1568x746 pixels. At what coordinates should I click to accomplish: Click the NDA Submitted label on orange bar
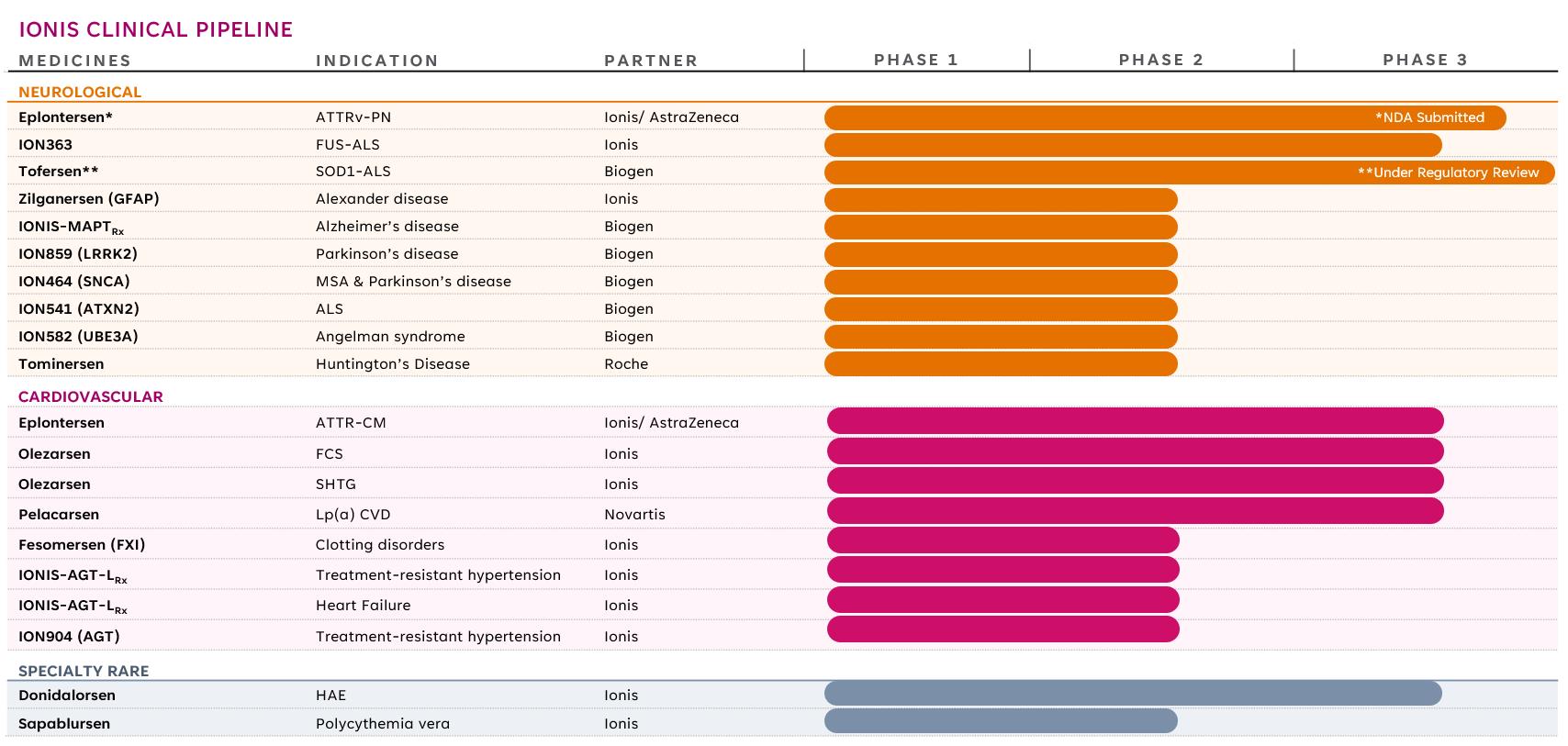[x=1429, y=117]
